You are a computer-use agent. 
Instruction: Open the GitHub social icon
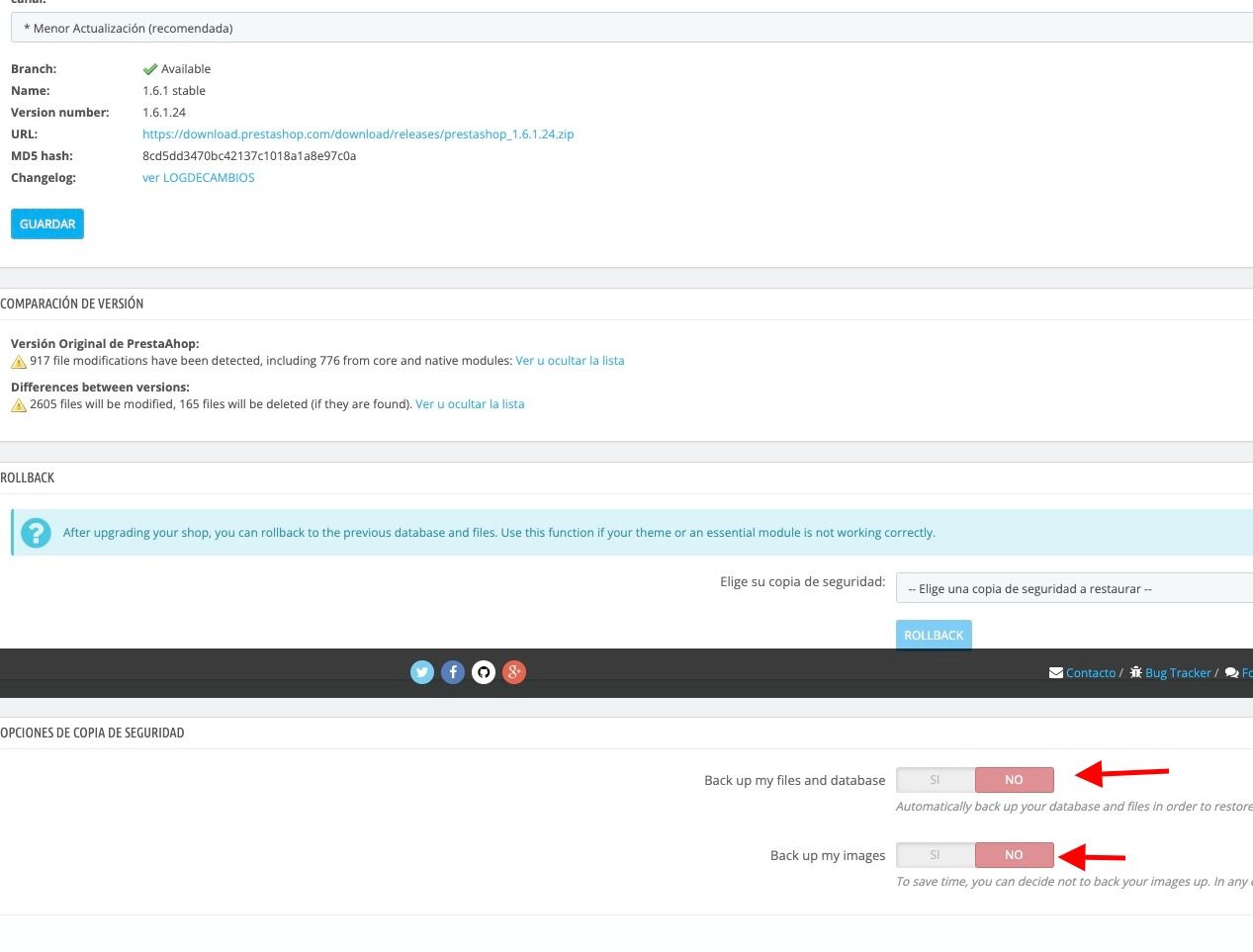pyautogui.click(x=484, y=672)
